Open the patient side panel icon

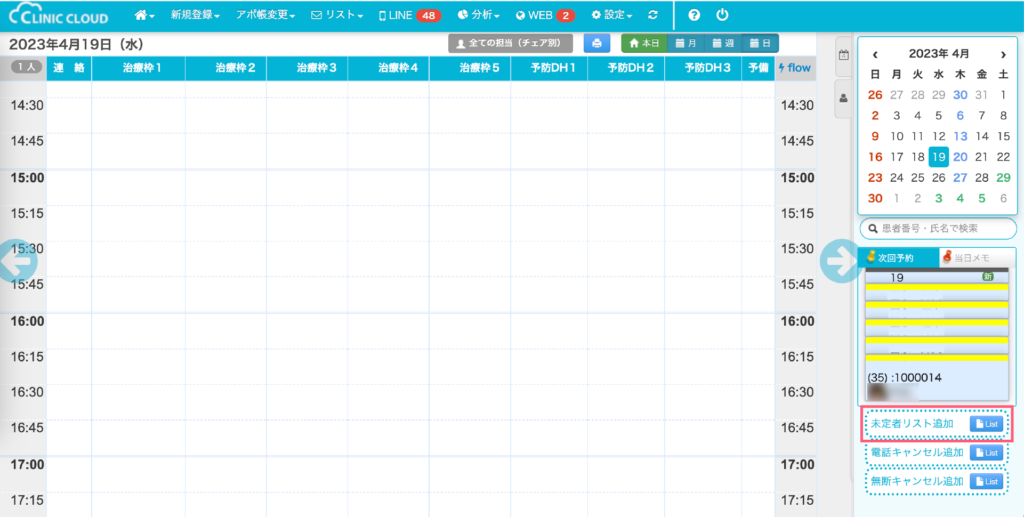[x=843, y=98]
